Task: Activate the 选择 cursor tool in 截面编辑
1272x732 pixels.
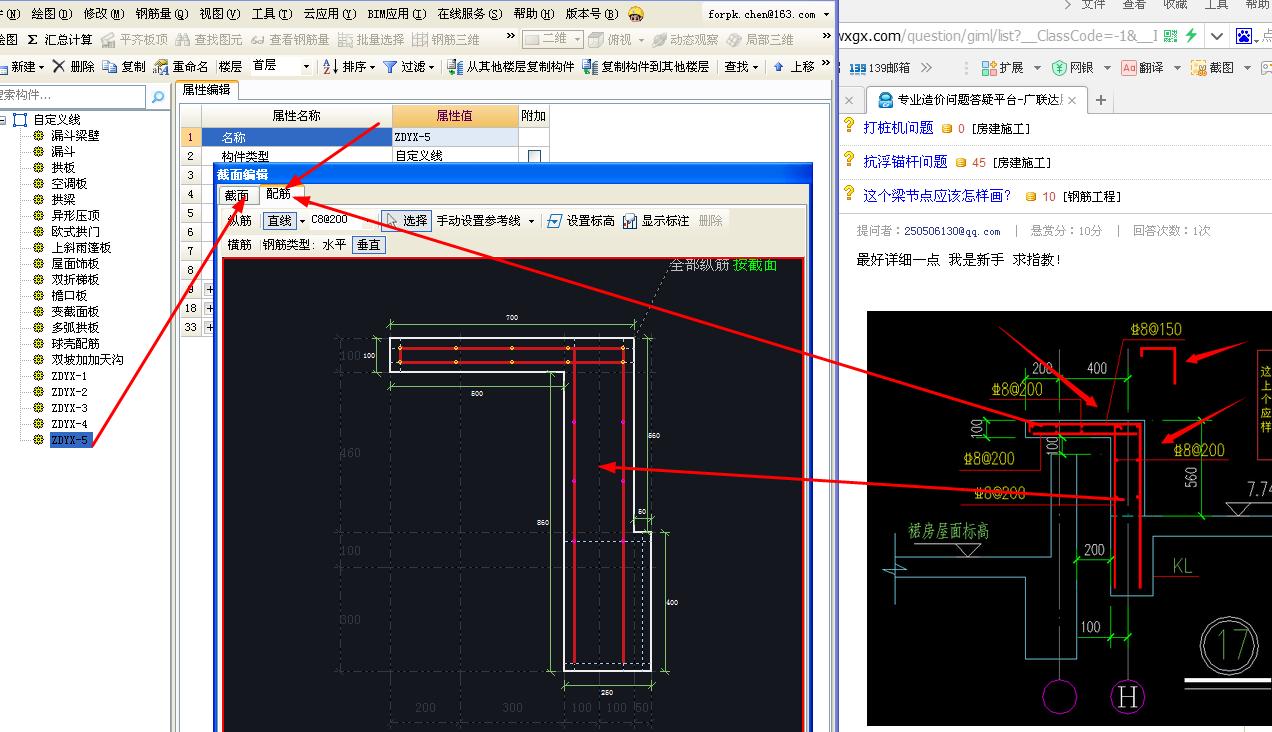Action: pos(406,221)
